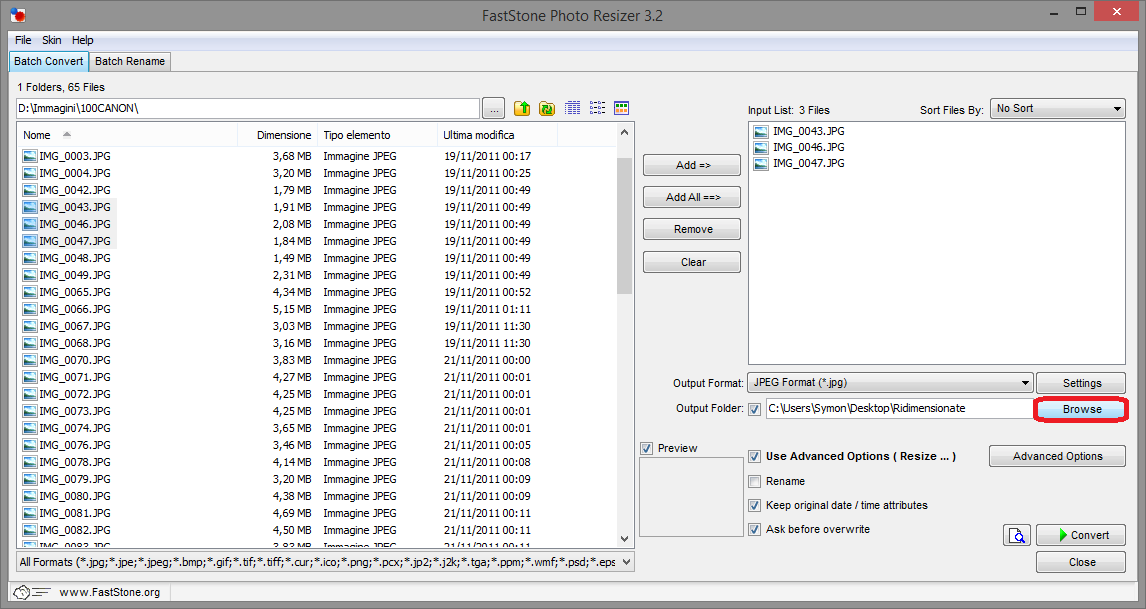This screenshot has width=1146, height=609.
Task: Click the source folder path field
Action: point(248,108)
